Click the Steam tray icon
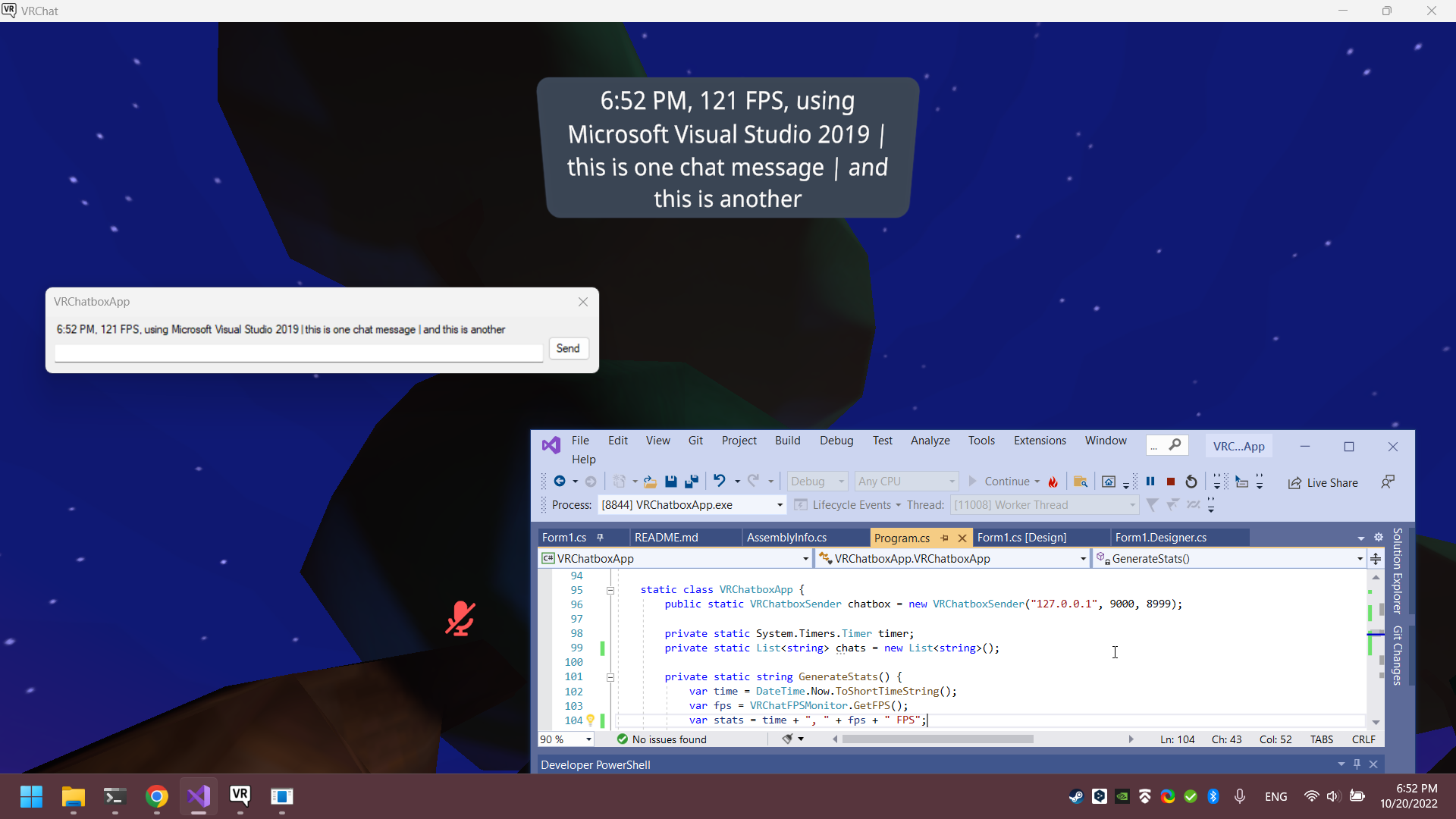This screenshot has height=819, width=1456. tap(1076, 796)
